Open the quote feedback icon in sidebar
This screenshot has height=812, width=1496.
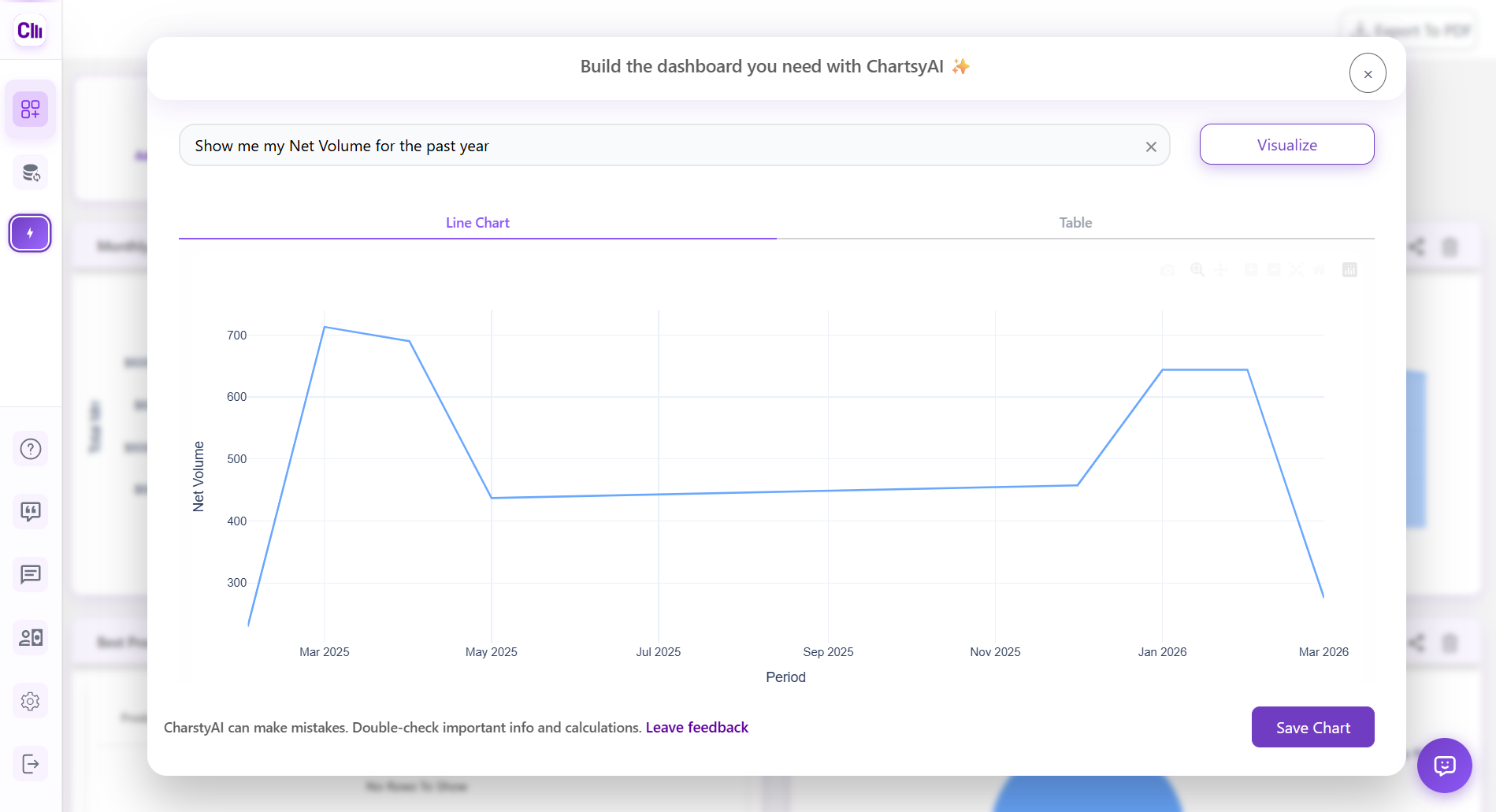click(30, 512)
